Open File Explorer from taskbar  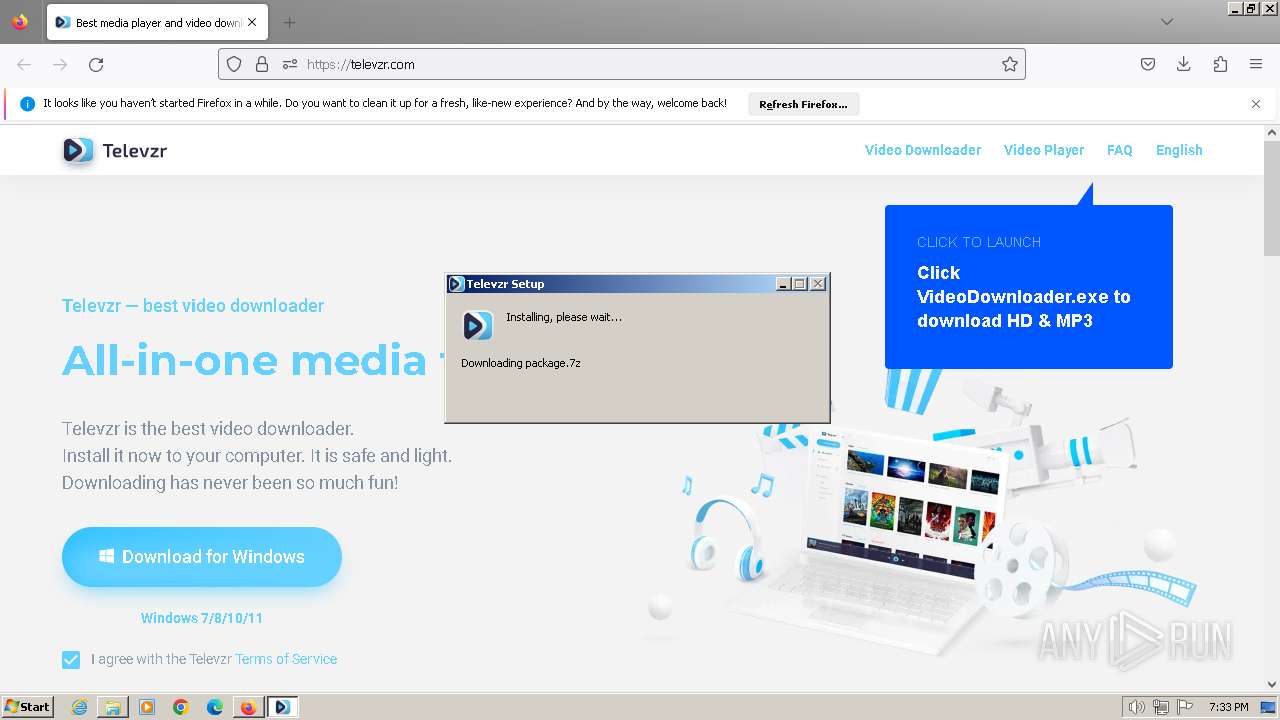[x=113, y=707]
